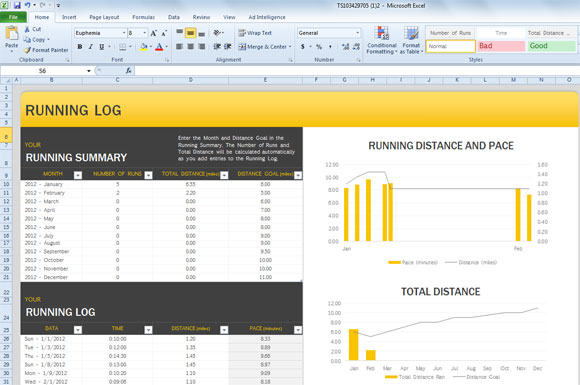This screenshot has height=385, width=580.
Task: Click the Font Color A icon
Action: [159, 47]
